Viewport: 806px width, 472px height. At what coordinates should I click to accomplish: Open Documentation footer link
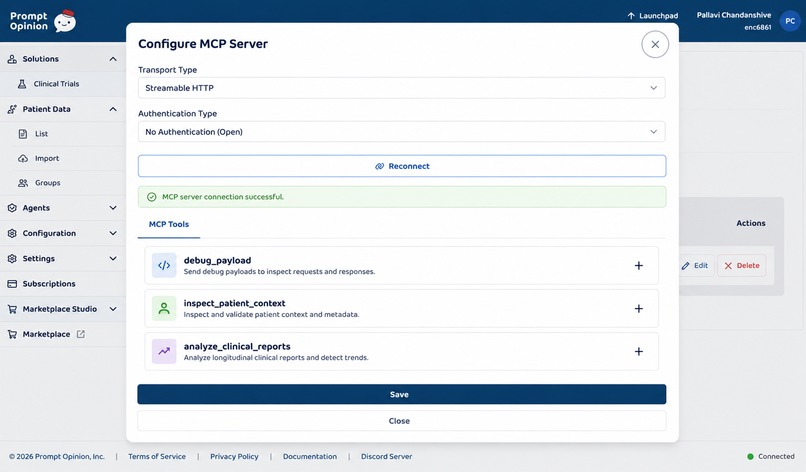(x=310, y=457)
